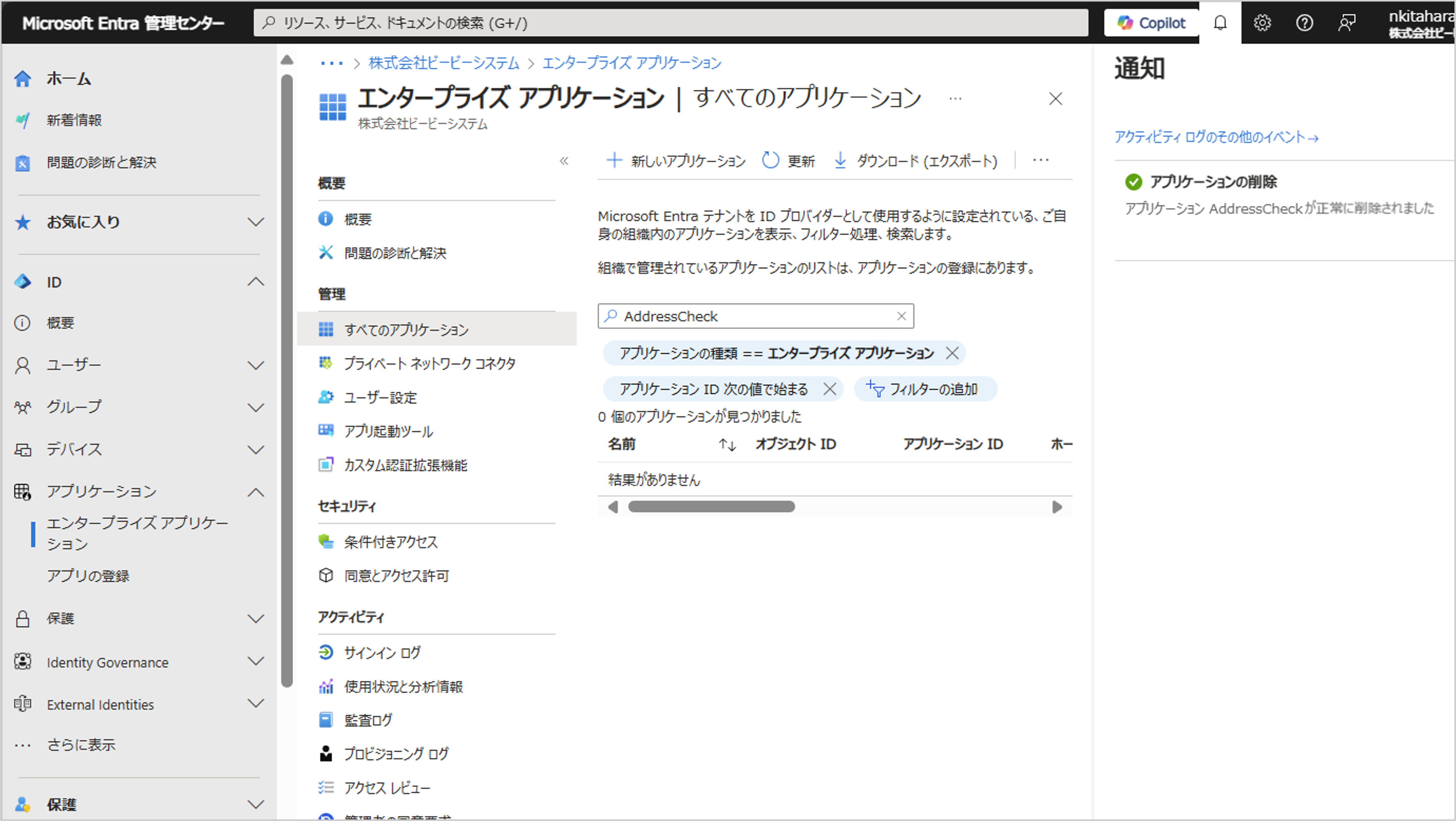The width and height of the screenshot is (1456, 821).
Task: Remove the アプリケーション ID filter chip
Action: tap(829, 389)
